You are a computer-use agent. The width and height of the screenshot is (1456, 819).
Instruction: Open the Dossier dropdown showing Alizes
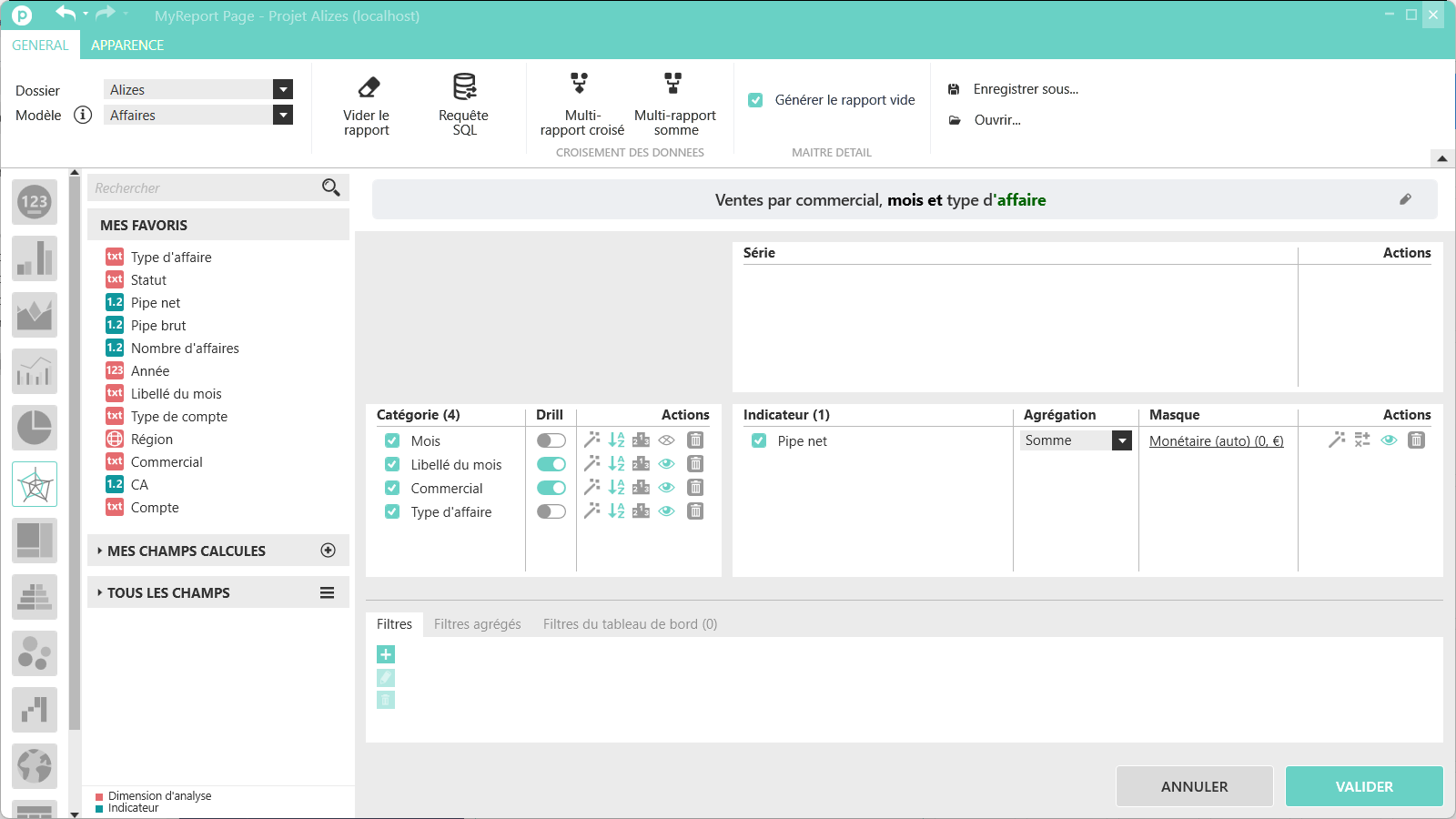[x=283, y=89]
